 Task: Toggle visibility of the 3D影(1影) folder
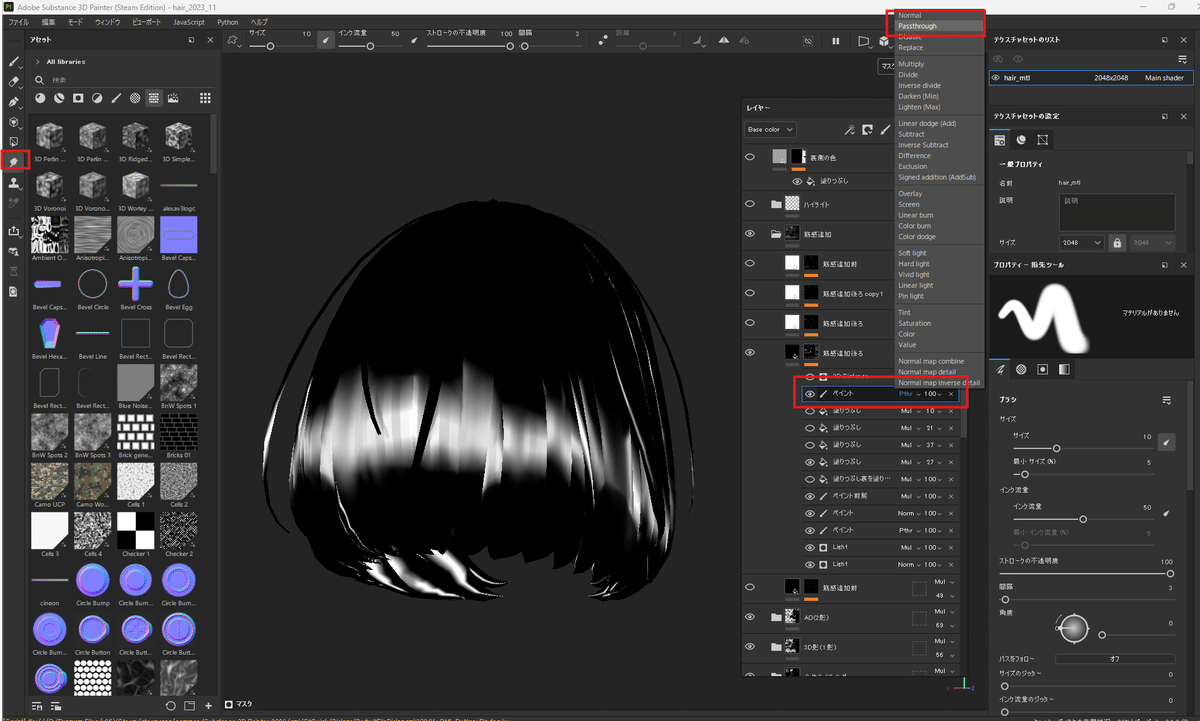click(x=750, y=646)
